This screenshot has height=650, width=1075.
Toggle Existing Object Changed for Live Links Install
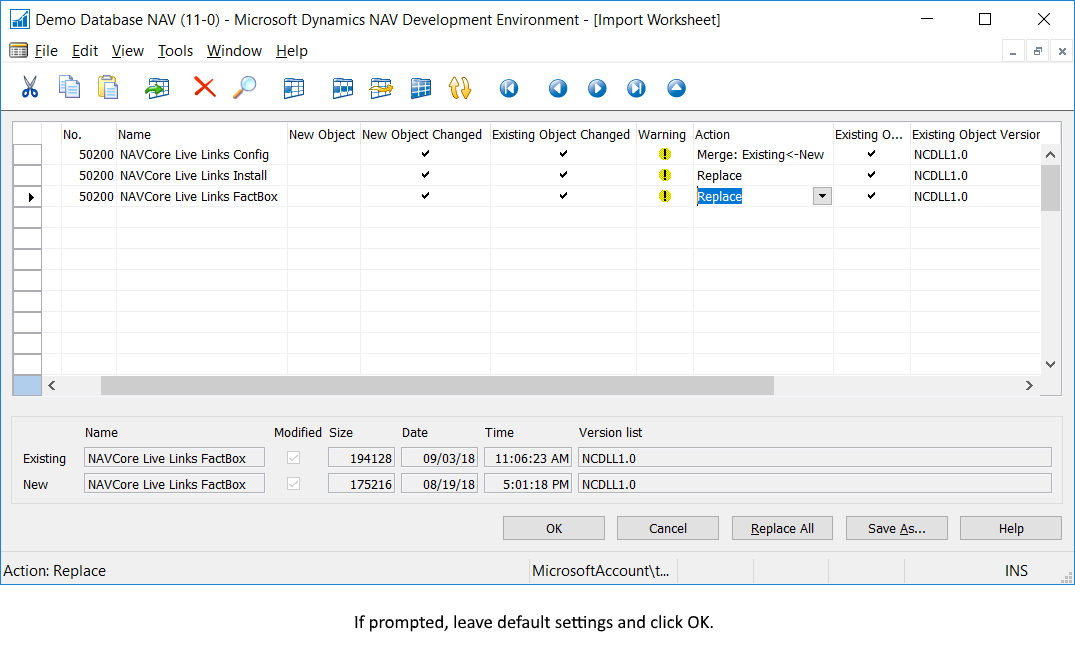(x=563, y=176)
